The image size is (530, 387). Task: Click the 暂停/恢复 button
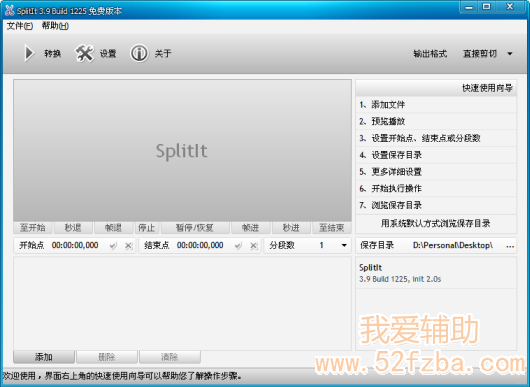[x=195, y=228]
